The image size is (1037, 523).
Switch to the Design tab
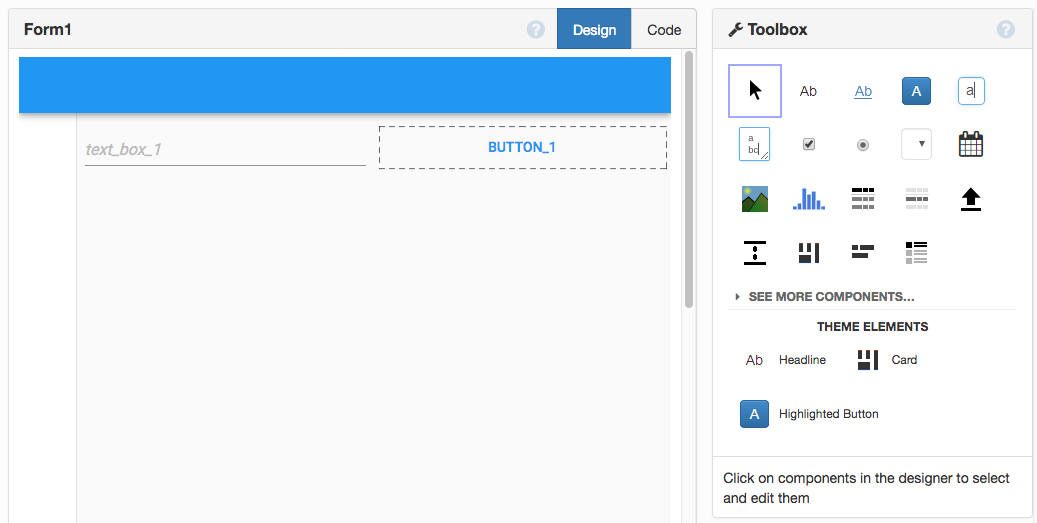[x=594, y=29]
